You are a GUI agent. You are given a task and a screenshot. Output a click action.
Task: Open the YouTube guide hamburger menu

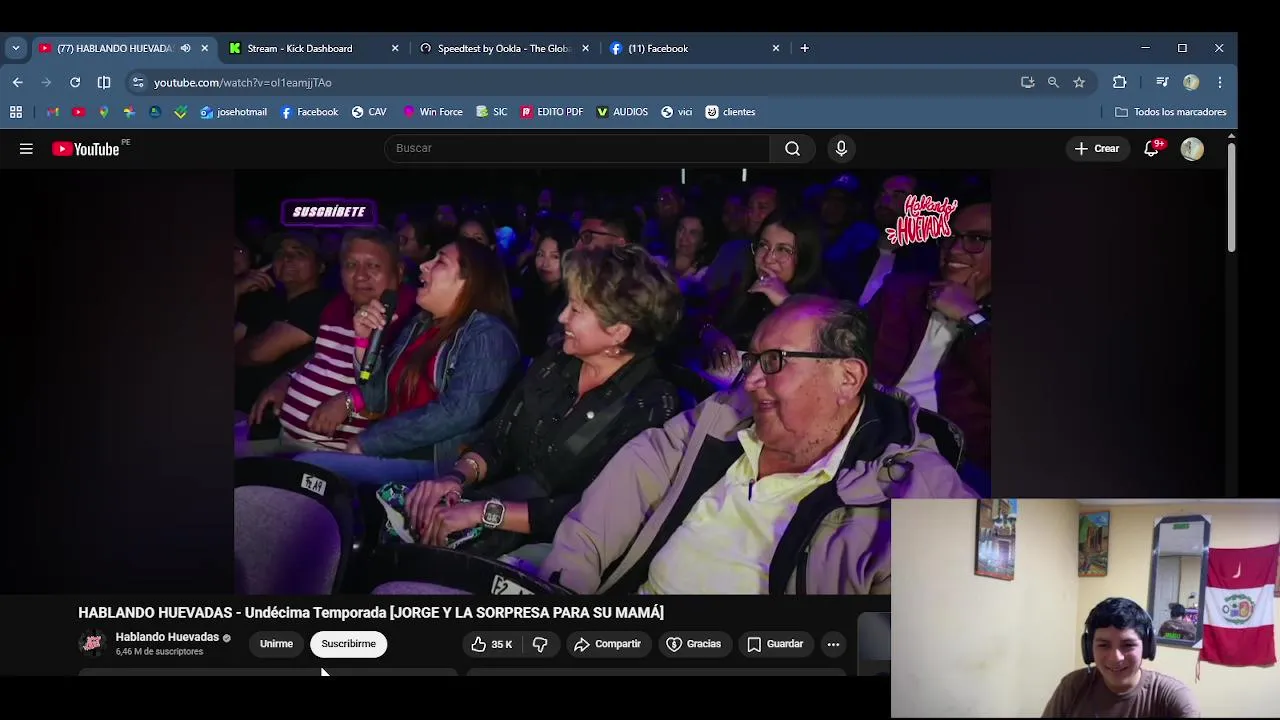pos(26,149)
